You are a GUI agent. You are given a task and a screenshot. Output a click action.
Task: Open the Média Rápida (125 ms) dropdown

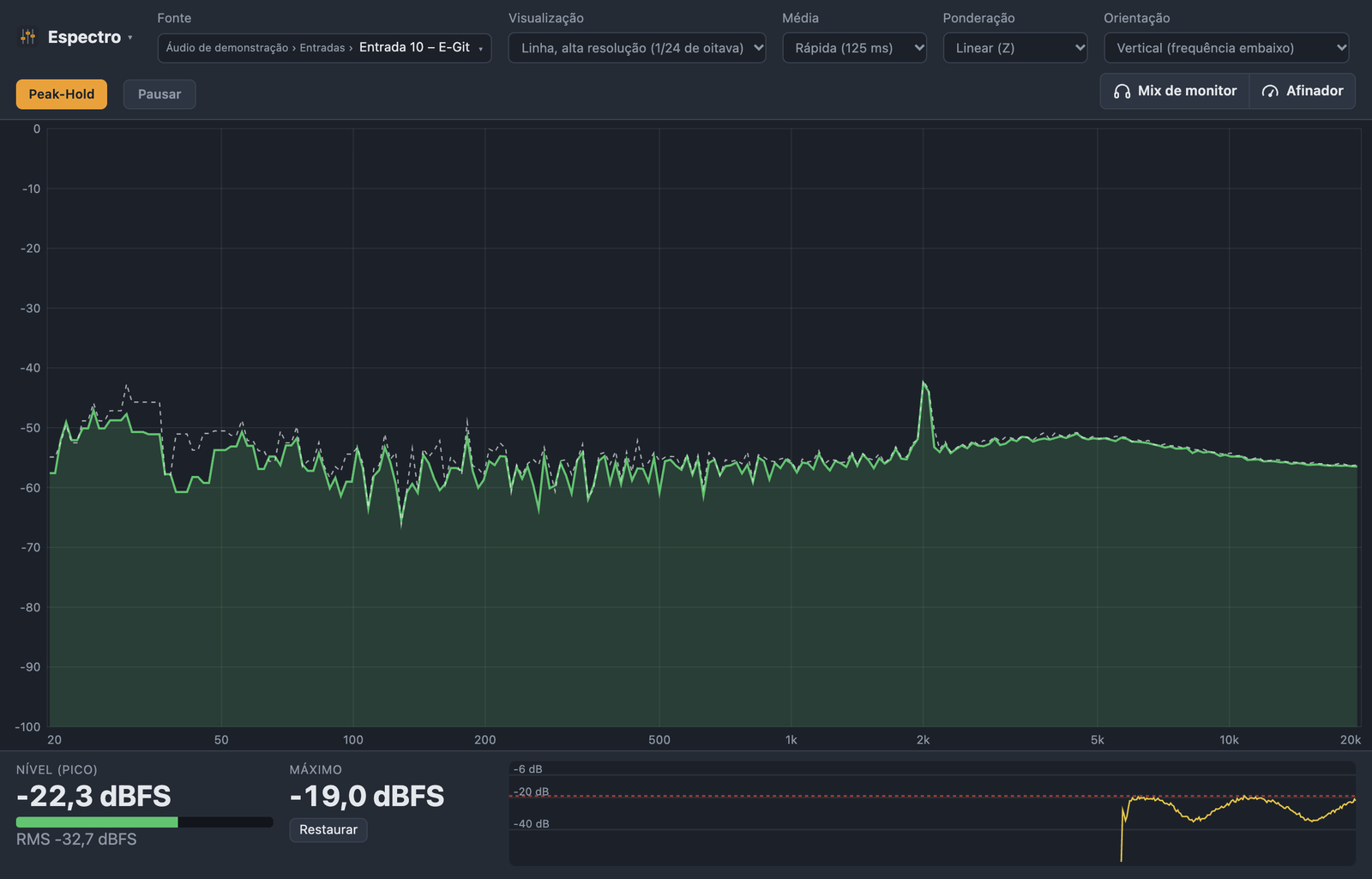coord(854,48)
